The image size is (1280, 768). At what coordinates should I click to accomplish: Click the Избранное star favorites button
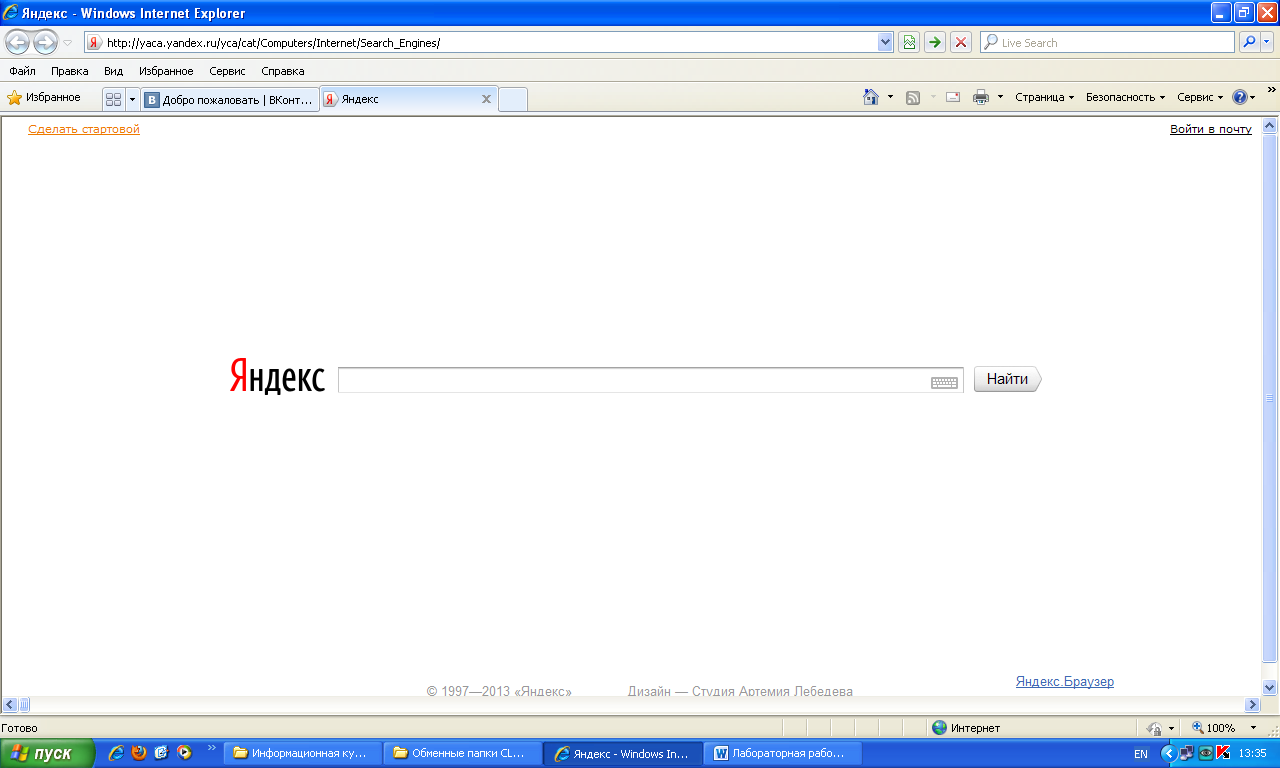[x=44, y=97]
